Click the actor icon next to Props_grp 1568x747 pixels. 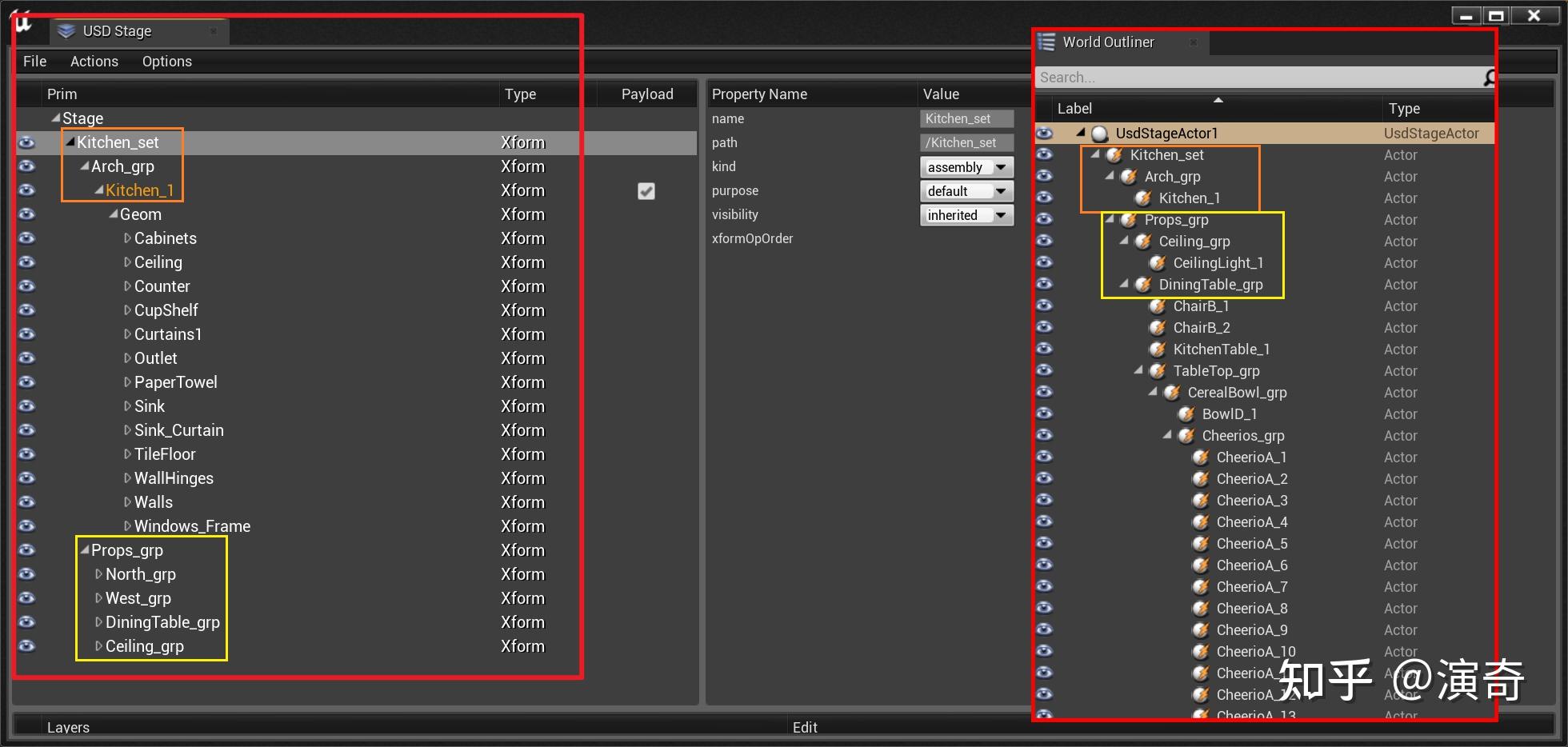point(1127,220)
